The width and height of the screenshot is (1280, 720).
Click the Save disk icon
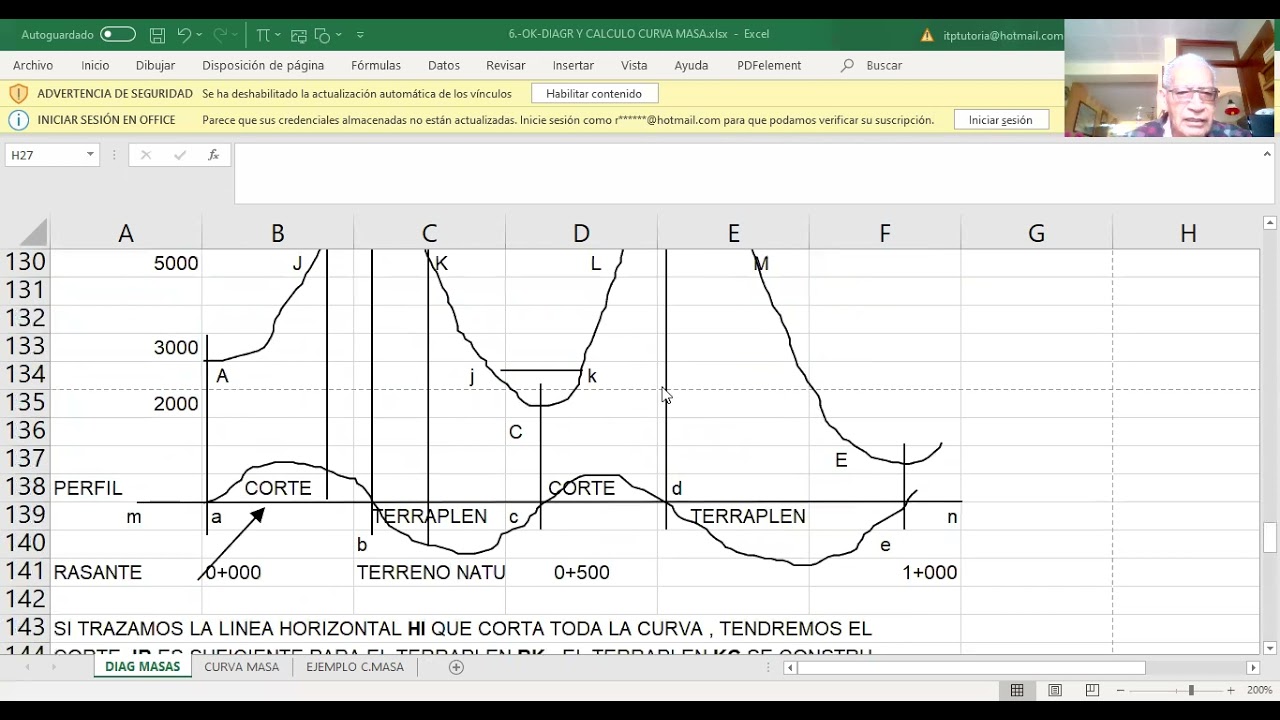[157, 35]
